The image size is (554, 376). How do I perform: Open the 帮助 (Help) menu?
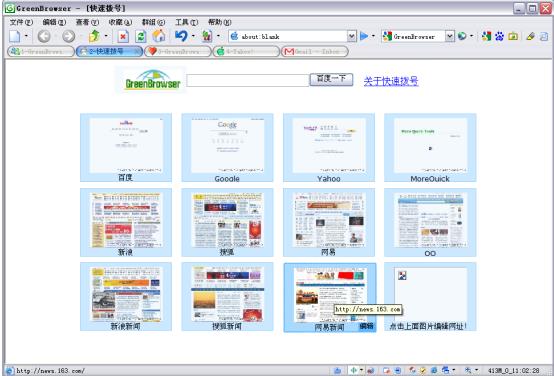tap(219, 22)
